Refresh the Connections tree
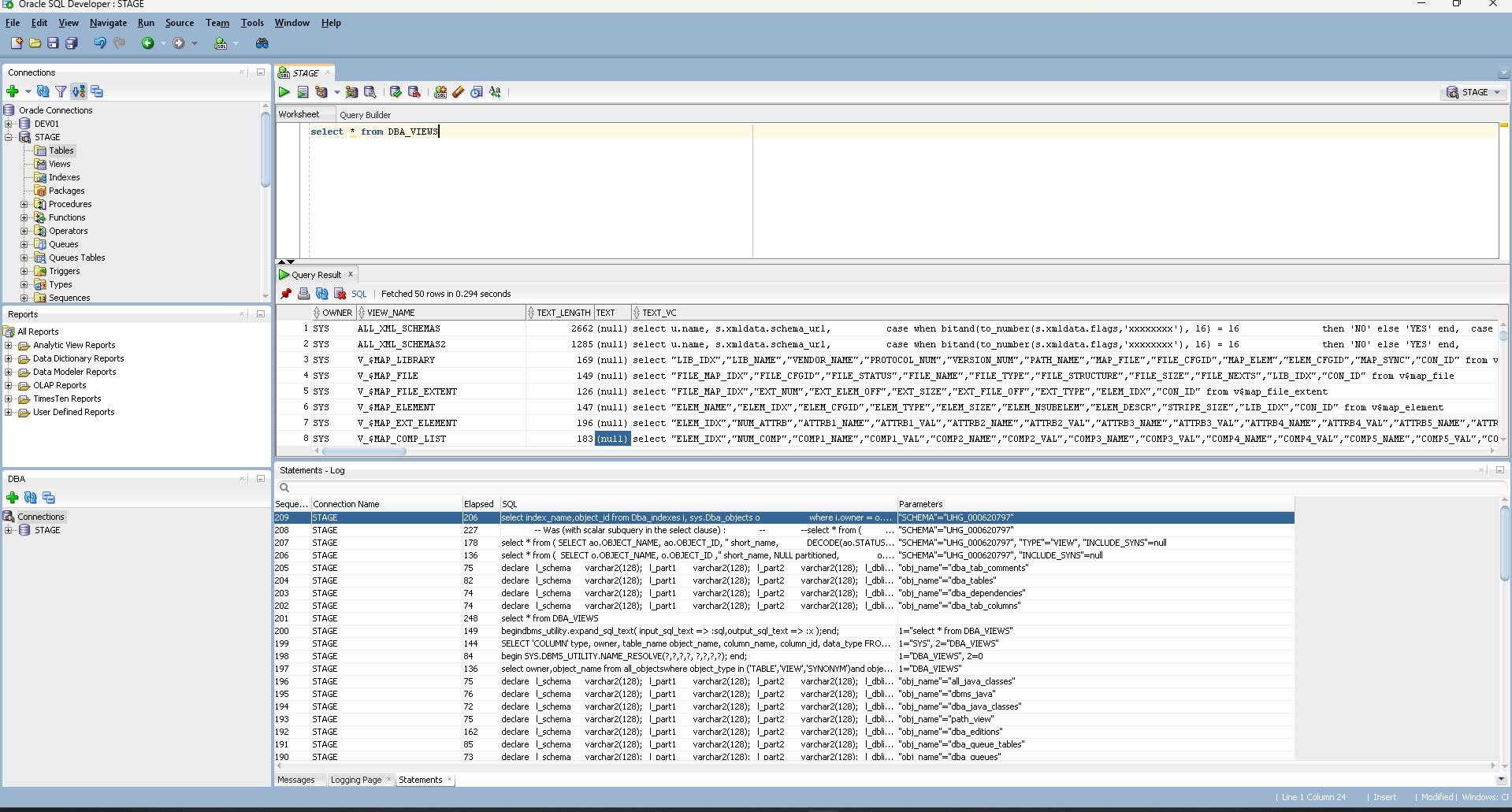Viewport: 1512px width, 812px height. pyautogui.click(x=43, y=91)
